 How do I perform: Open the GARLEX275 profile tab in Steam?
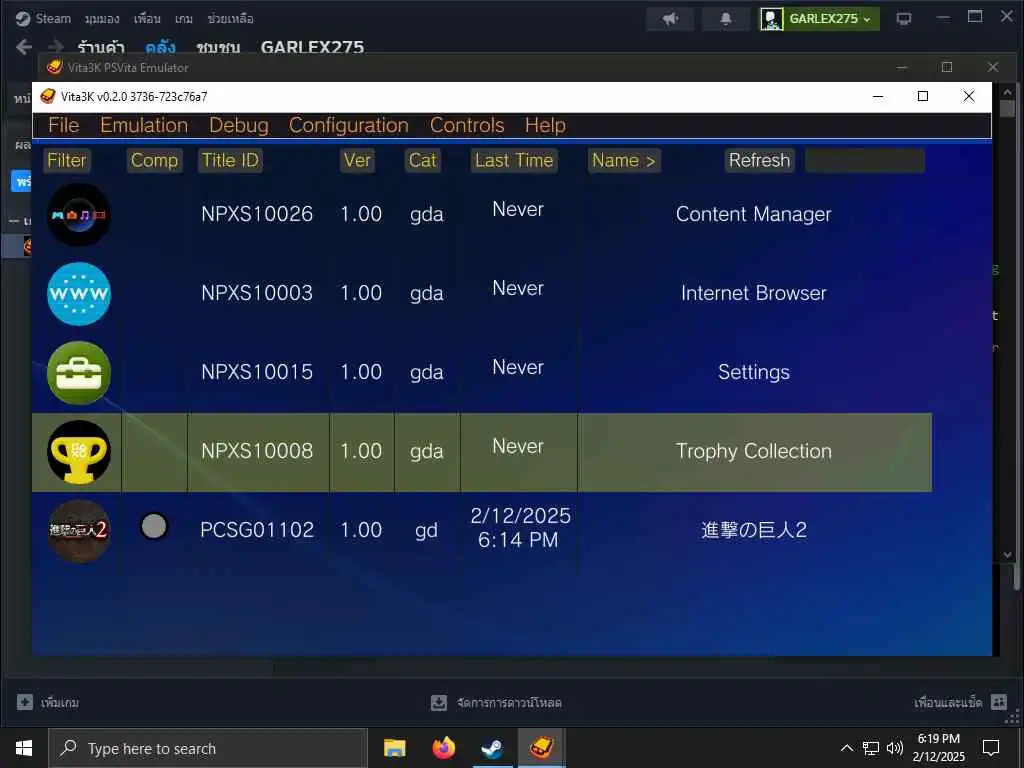(312, 47)
